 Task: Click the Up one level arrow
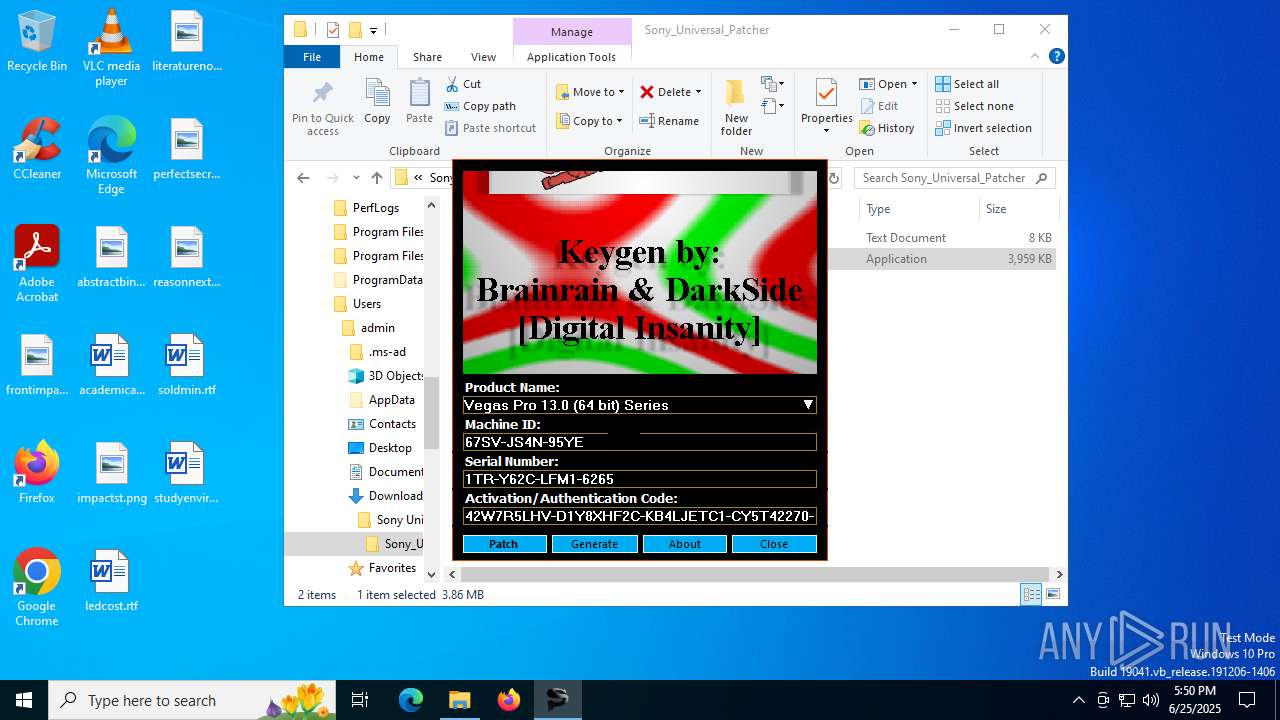pos(377,178)
